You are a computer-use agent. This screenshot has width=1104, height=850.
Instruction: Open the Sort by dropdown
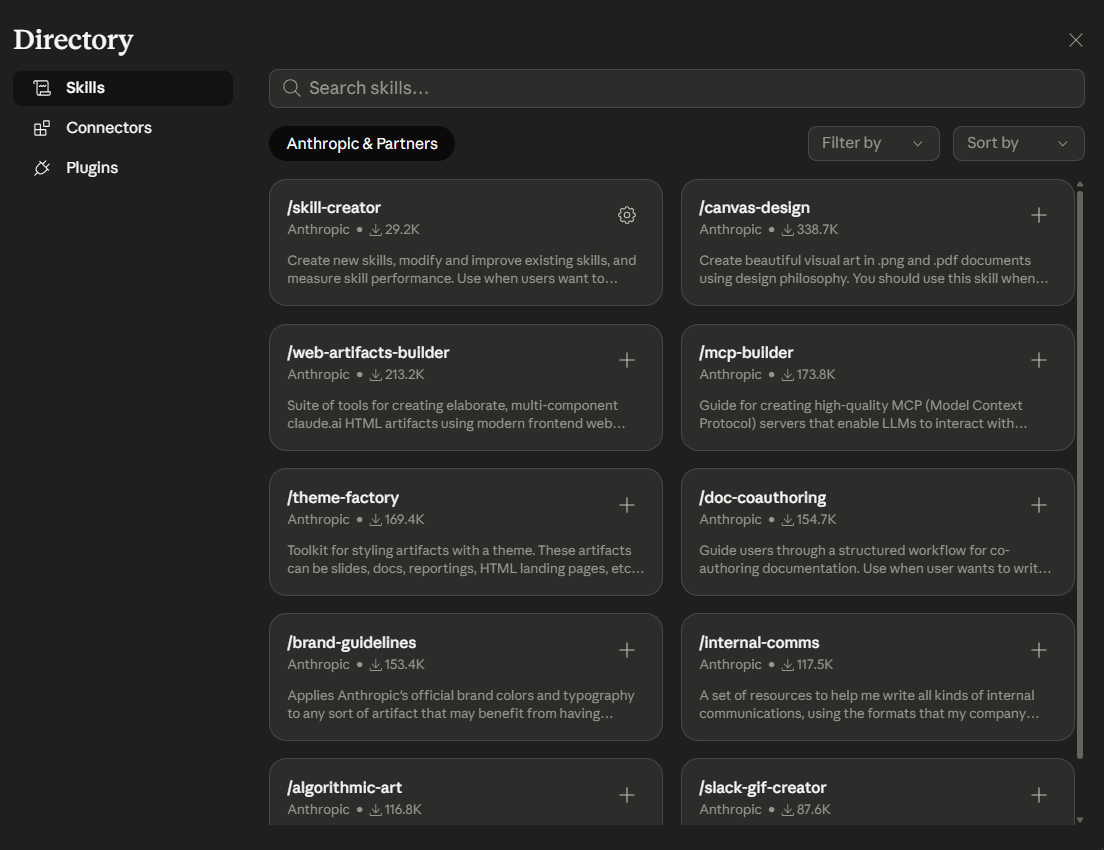click(1018, 143)
